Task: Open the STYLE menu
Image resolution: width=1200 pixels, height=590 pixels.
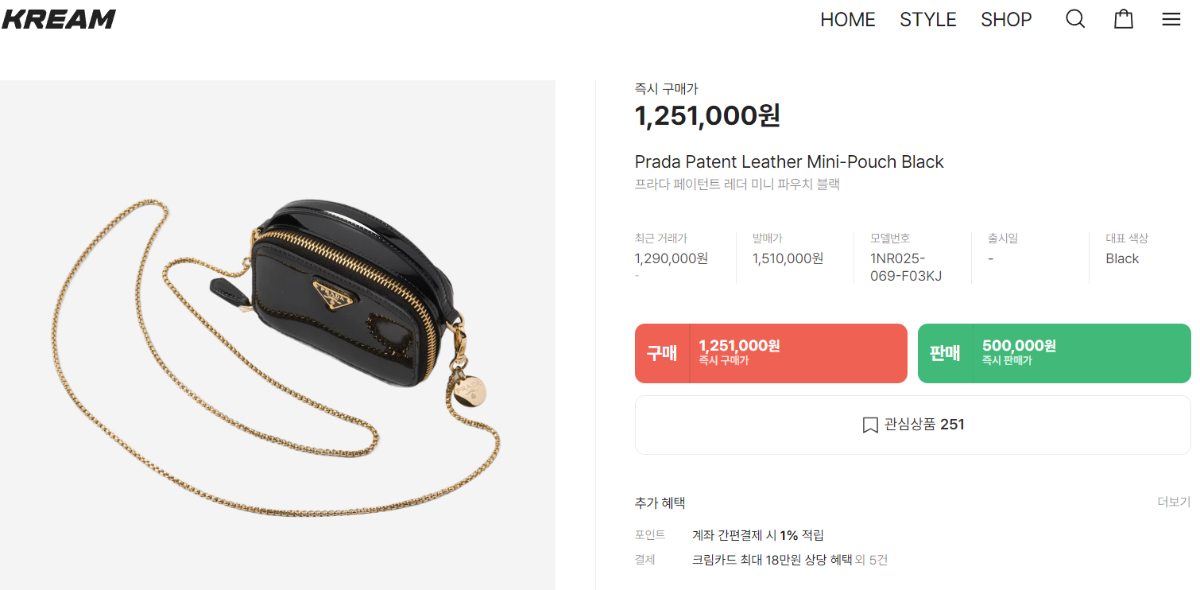Action: pyautogui.click(x=928, y=20)
